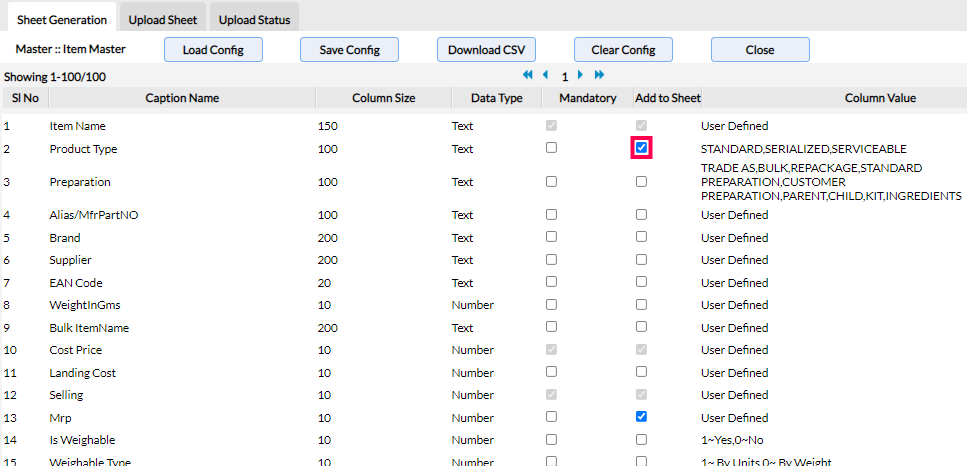Click the Close button
967x466 pixels.
click(x=760, y=50)
